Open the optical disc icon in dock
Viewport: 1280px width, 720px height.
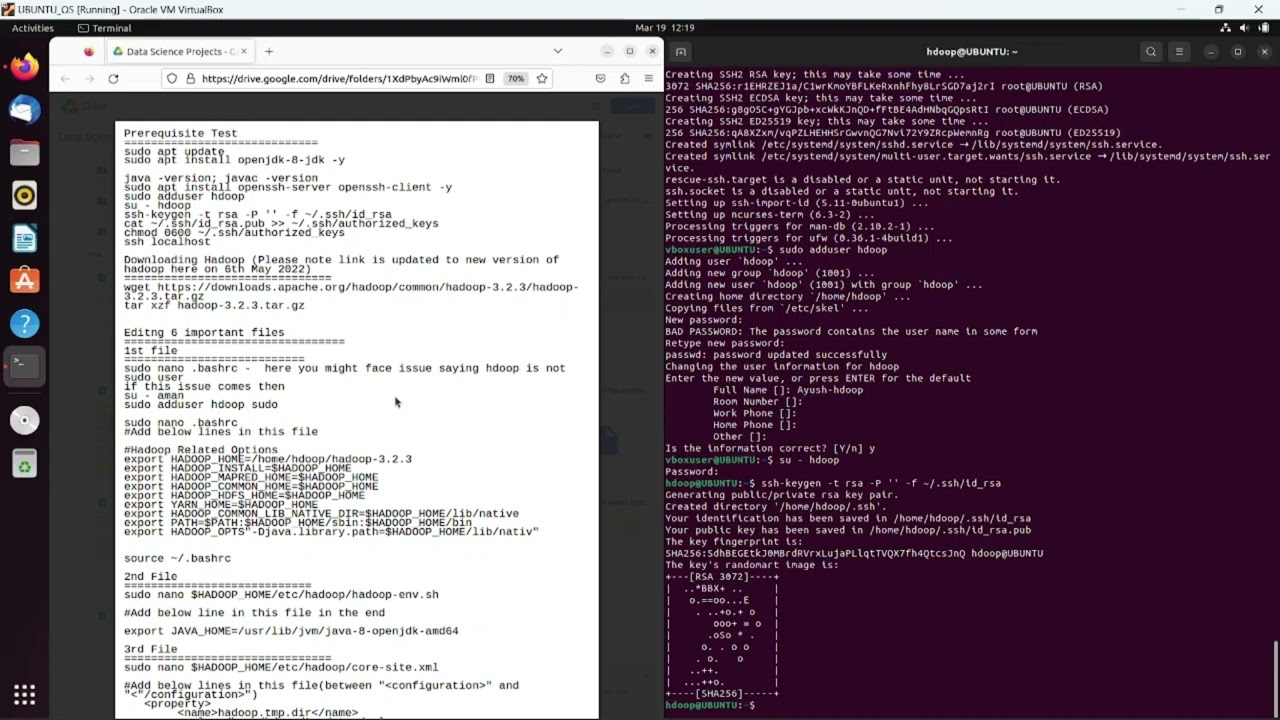pos(24,421)
